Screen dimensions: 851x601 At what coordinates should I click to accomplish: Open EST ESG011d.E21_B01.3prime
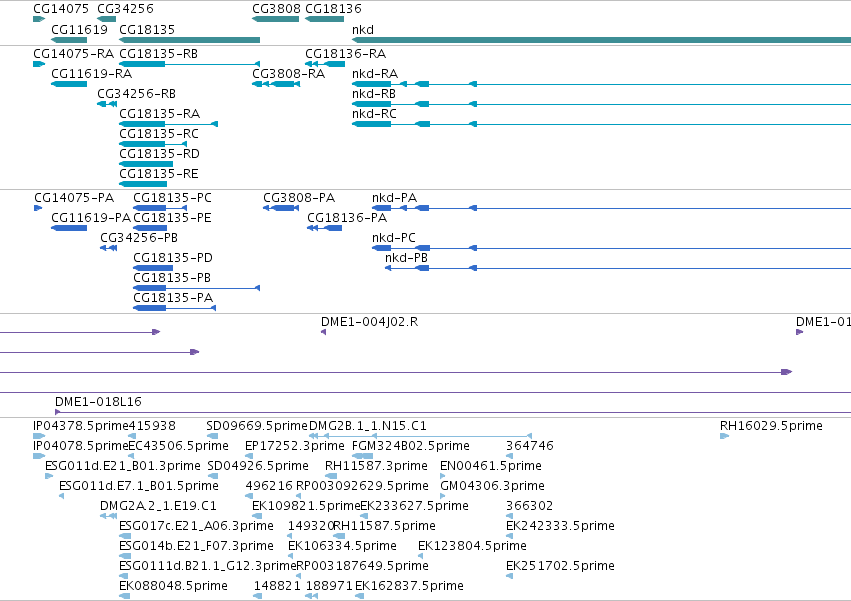point(49,476)
